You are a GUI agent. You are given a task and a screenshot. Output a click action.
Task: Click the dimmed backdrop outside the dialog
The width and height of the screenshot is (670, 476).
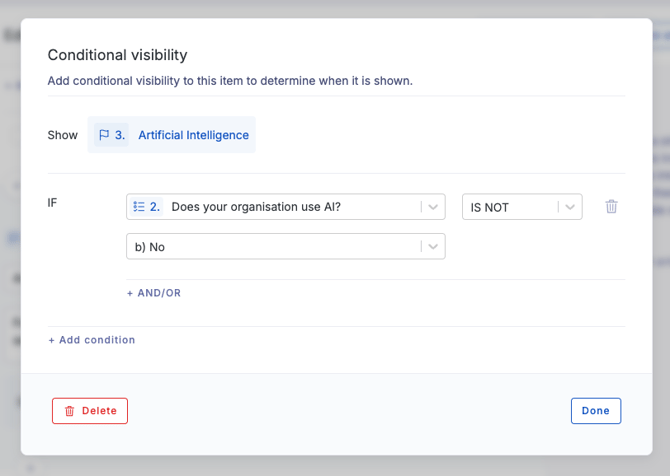click(x=333, y=467)
